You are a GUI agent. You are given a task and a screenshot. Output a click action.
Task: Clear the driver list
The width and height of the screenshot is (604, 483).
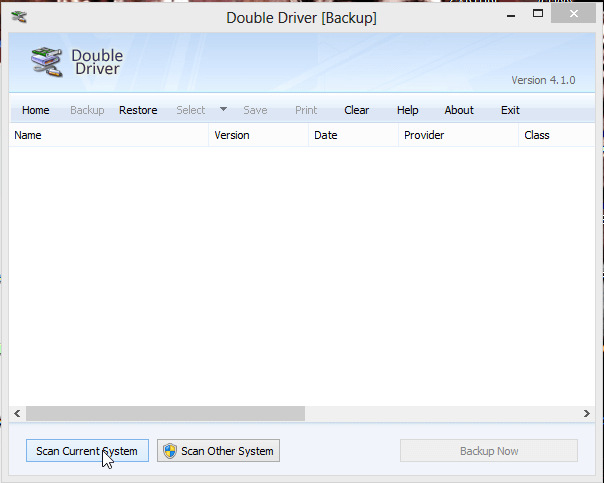click(x=356, y=110)
